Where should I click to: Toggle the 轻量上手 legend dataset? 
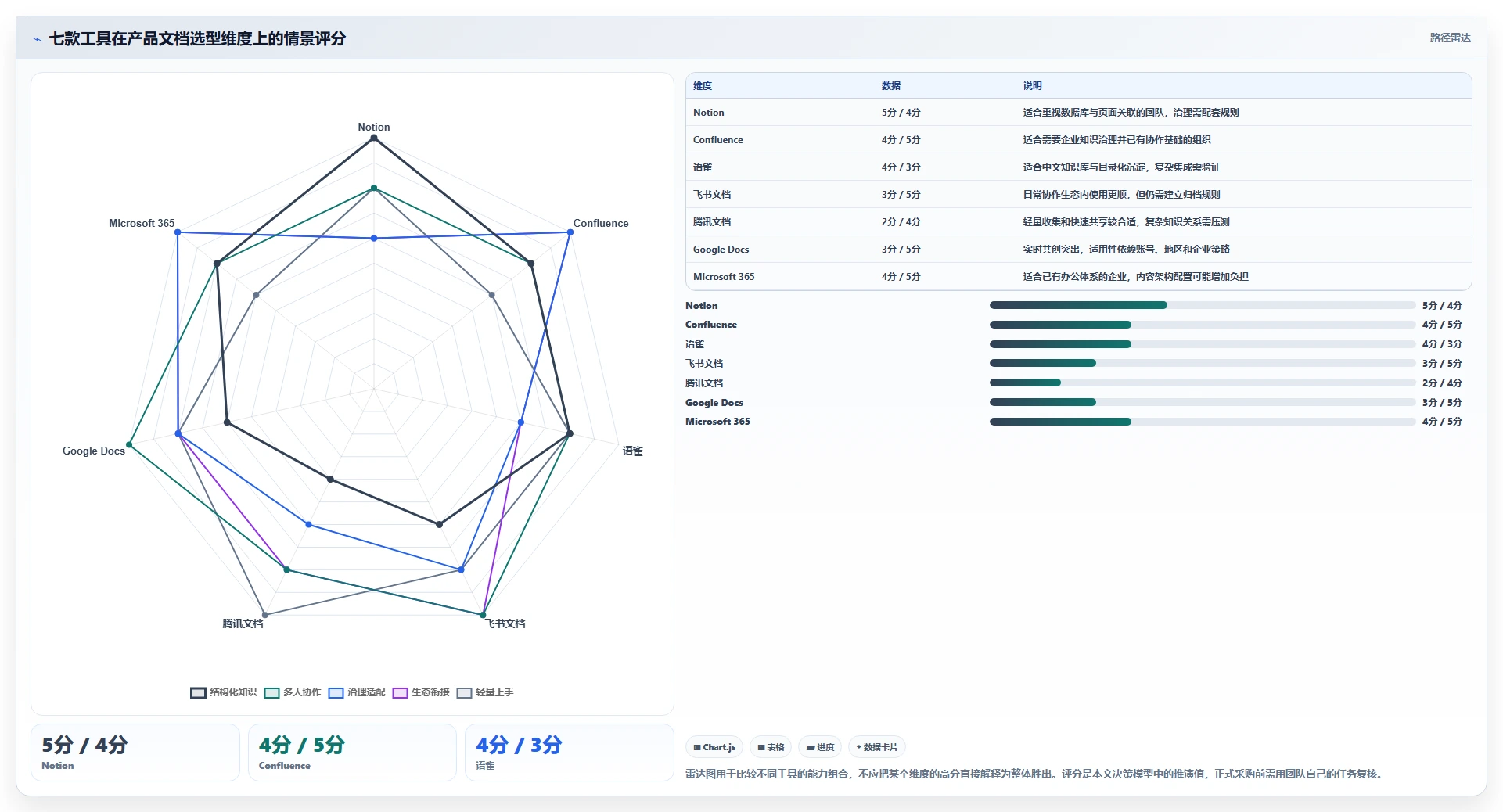(x=485, y=692)
